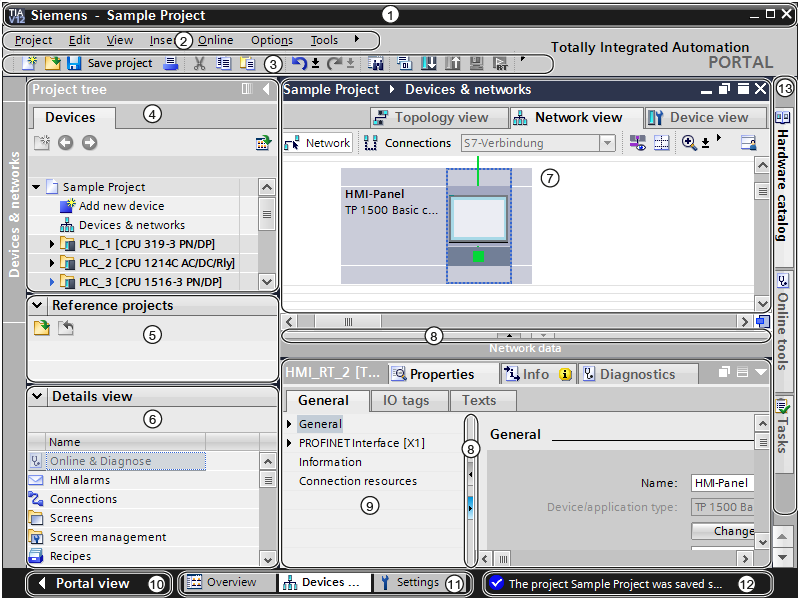Switch to the Topology view tab
Screen dimensions: 800x600
[x=430, y=117]
